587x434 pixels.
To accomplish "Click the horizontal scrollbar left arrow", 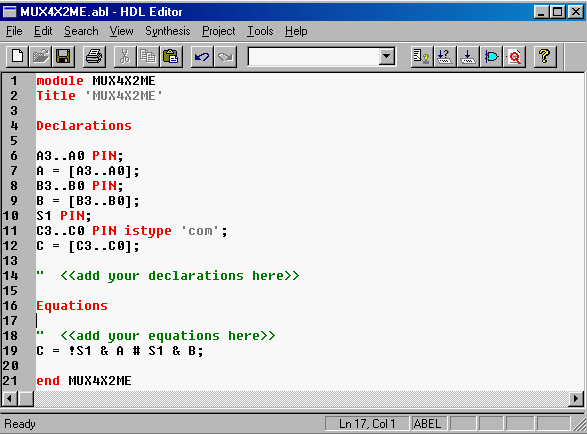I will coord(10,399).
